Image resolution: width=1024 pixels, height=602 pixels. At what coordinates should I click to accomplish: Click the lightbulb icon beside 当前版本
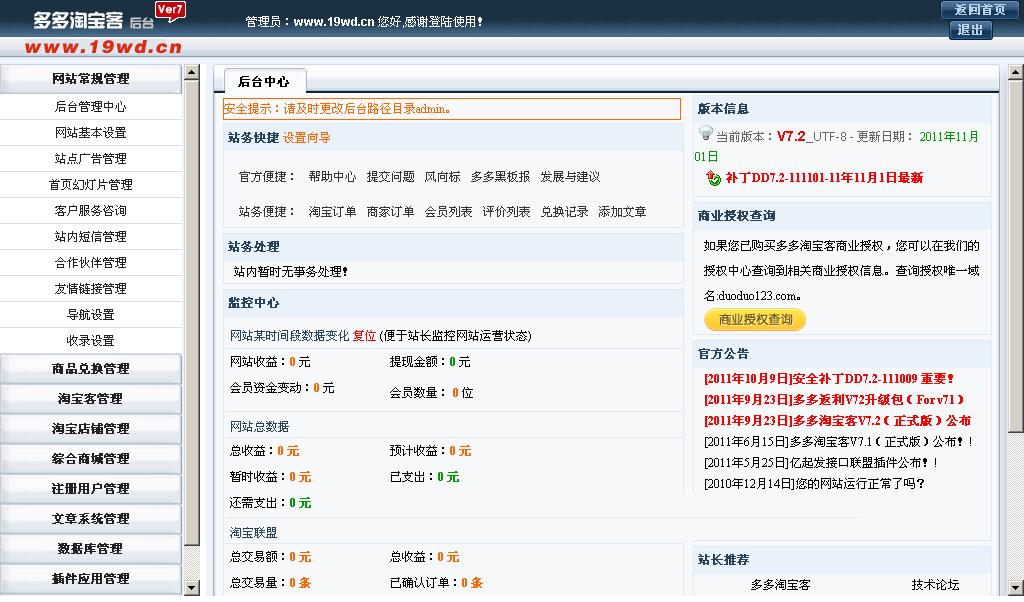click(705, 132)
